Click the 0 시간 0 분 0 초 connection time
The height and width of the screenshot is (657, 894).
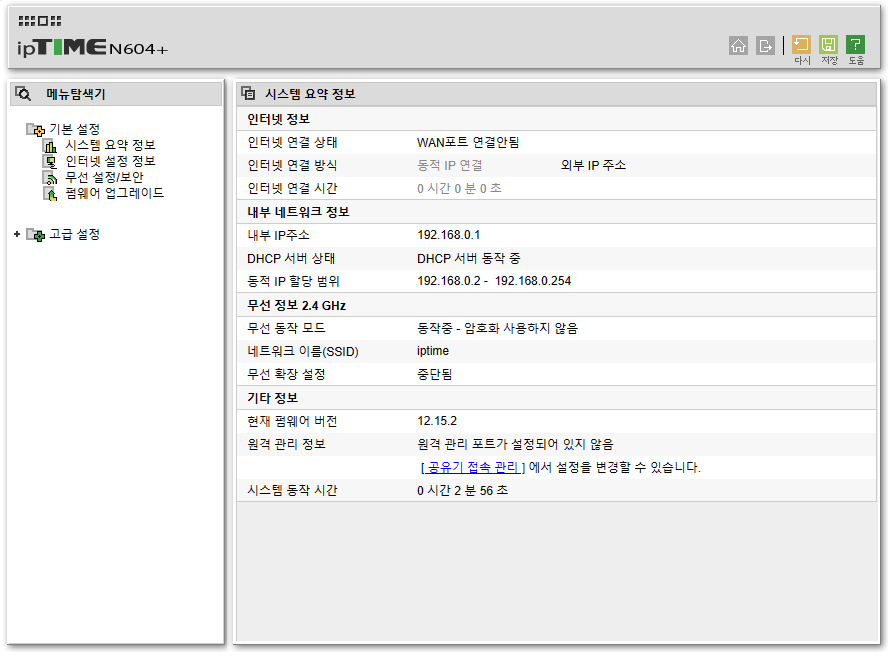coord(460,189)
